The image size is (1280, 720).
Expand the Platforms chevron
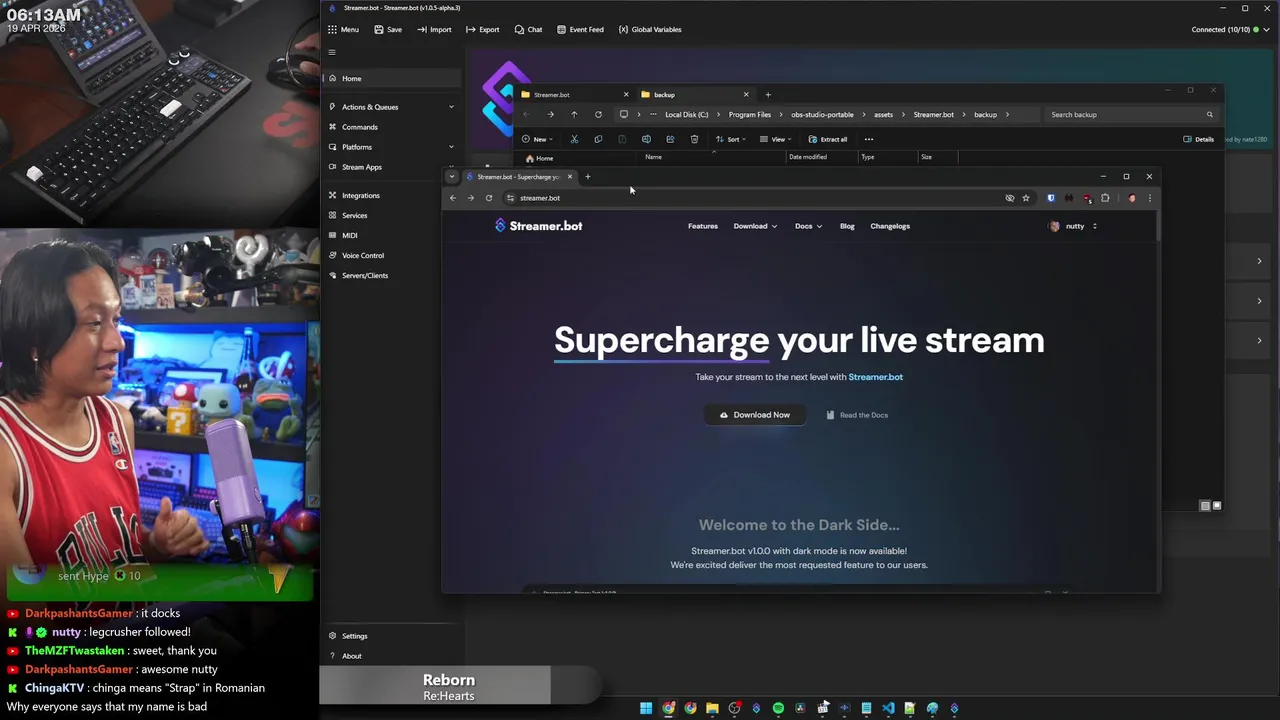tap(451, 147)
